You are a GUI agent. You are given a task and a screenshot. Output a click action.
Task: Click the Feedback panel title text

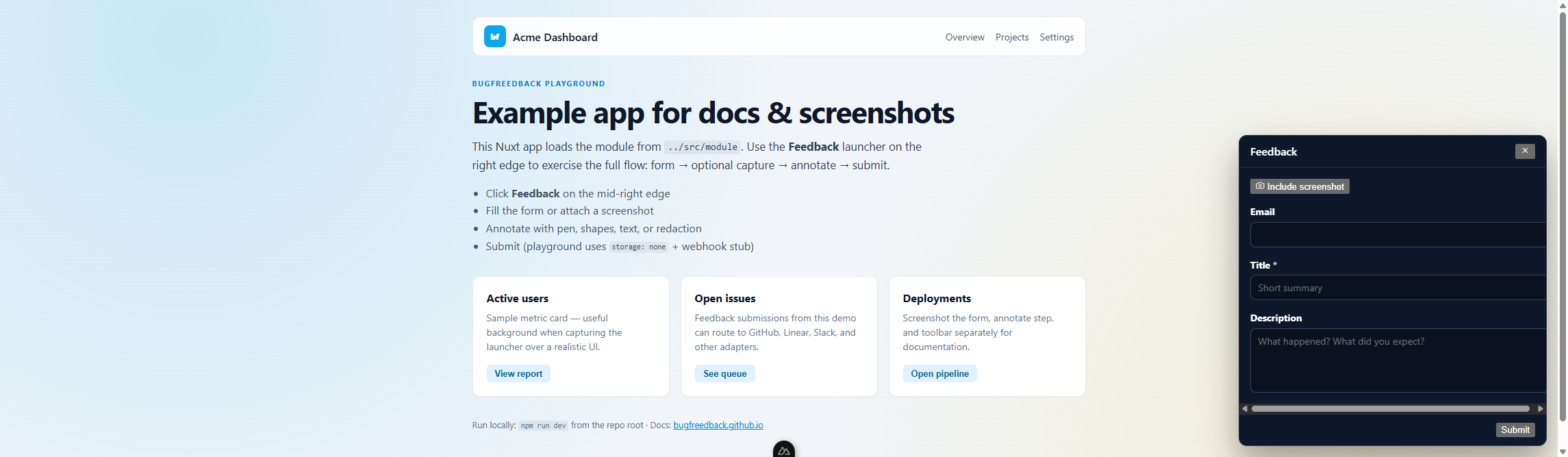(1273, 151)
